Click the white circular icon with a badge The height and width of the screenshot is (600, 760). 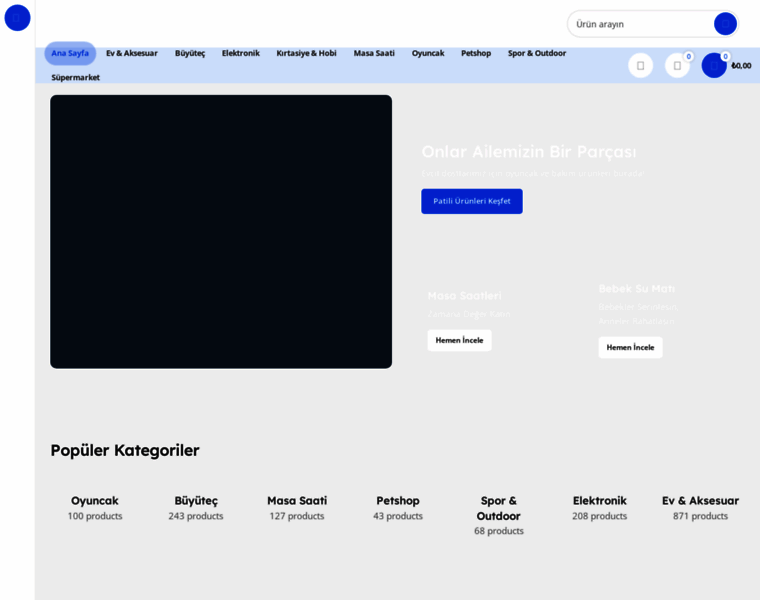point(677,66)
